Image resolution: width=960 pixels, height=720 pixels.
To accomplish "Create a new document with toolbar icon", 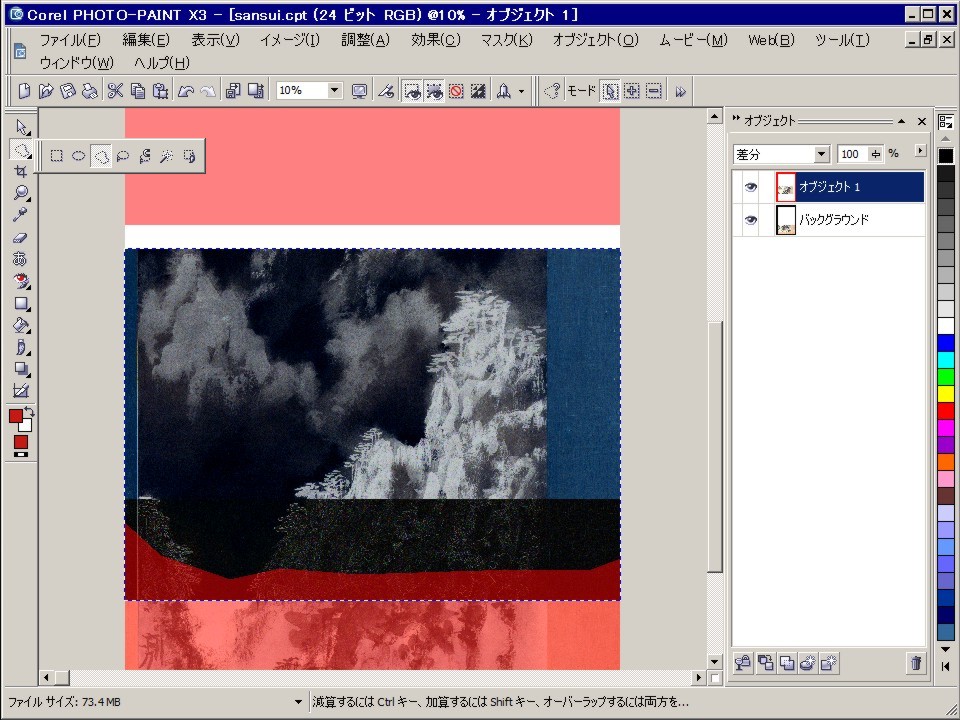I will [24, 91].
